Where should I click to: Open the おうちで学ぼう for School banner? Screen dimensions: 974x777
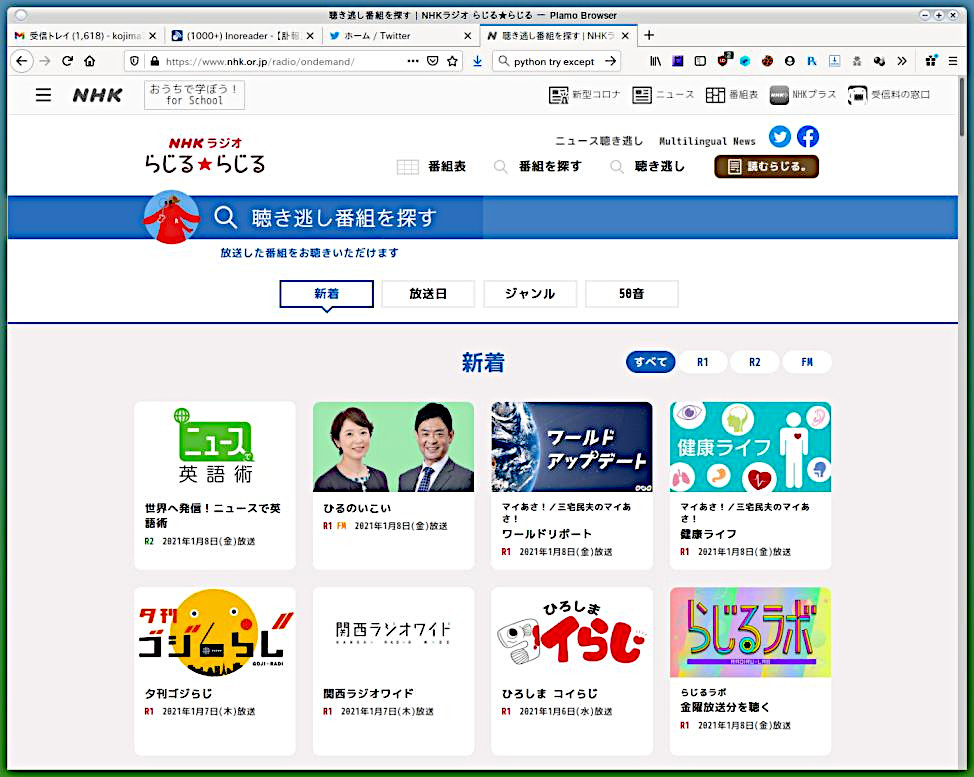coord(194,94)
